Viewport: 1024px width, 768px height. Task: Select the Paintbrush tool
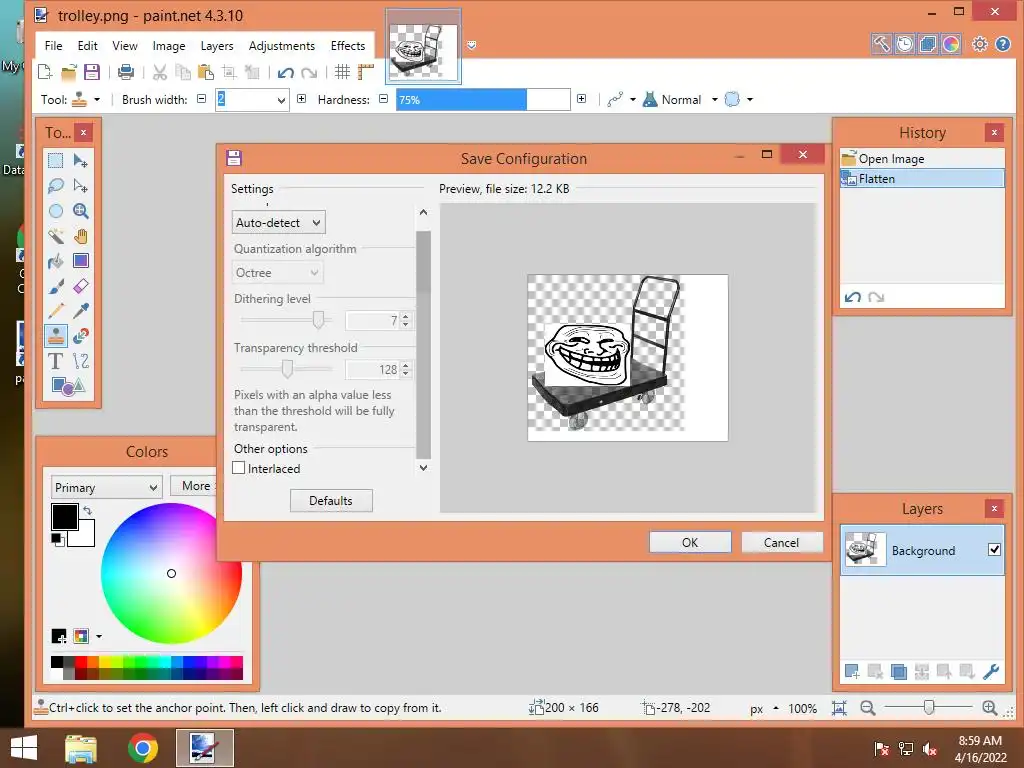(56, 286)
